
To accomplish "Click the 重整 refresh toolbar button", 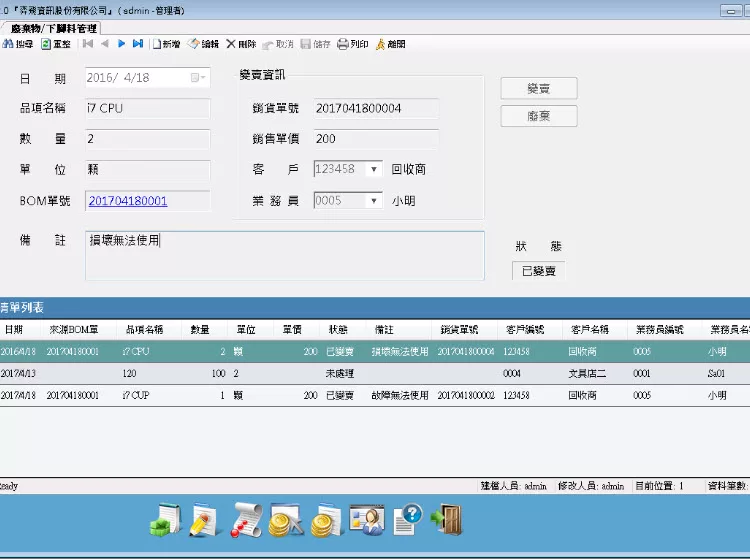I will [56, 44].
